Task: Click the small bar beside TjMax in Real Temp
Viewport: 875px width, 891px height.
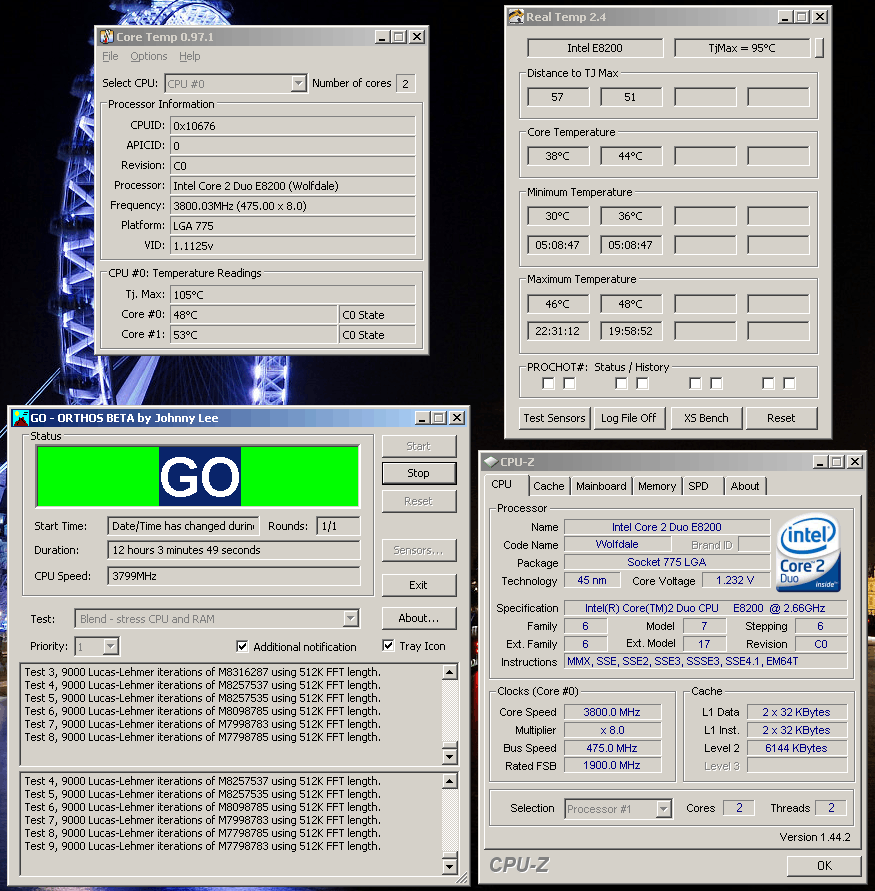Action: (x=819, y=48)
